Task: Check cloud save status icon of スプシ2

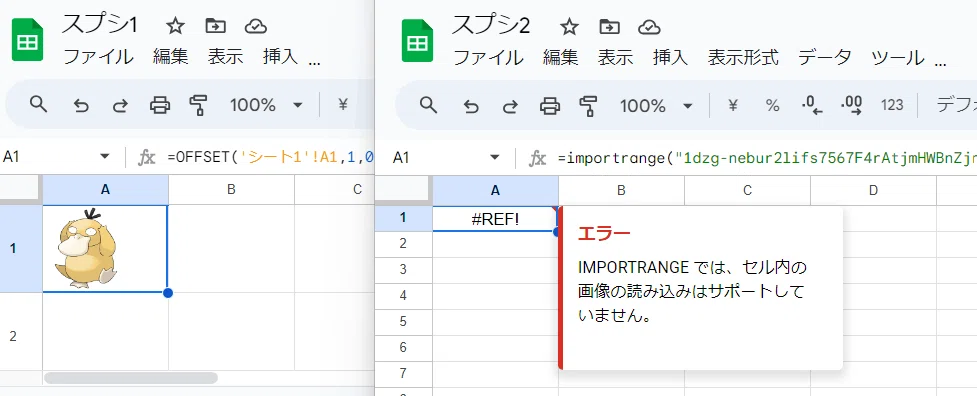Action: tap(649, 26)
